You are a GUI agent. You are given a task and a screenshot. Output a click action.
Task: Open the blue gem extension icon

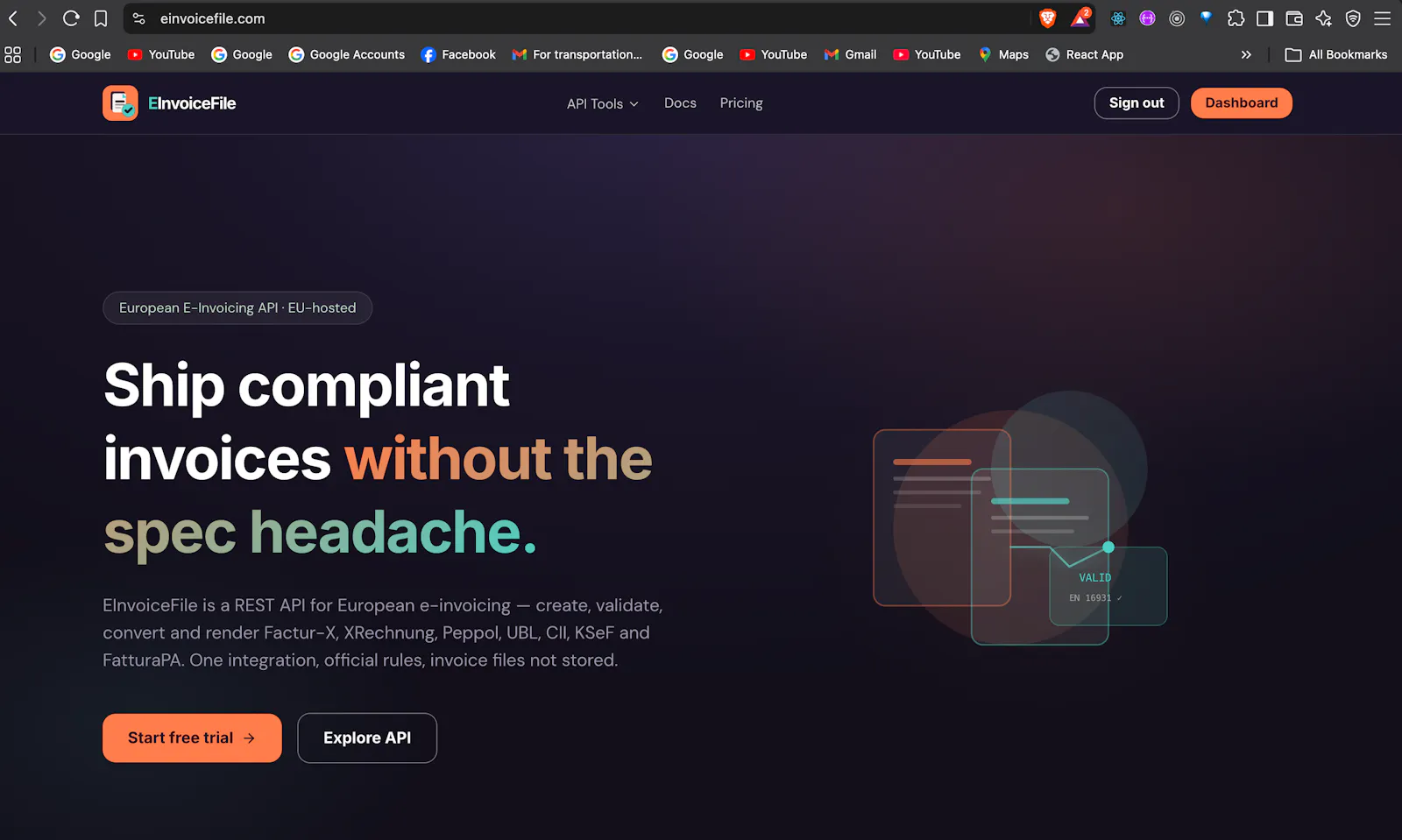1206,18
